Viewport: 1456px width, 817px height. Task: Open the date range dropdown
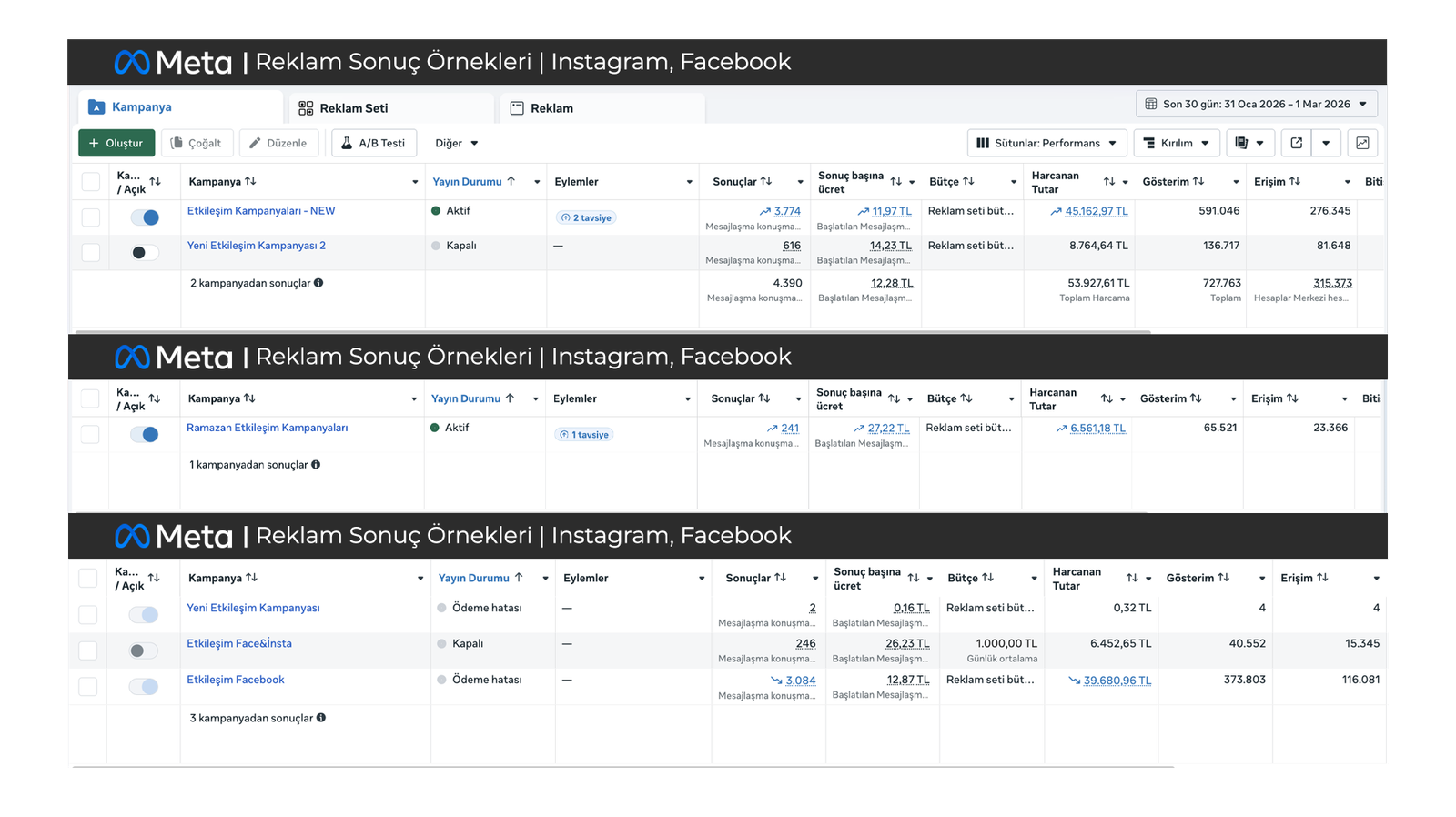pos(1256,104)
